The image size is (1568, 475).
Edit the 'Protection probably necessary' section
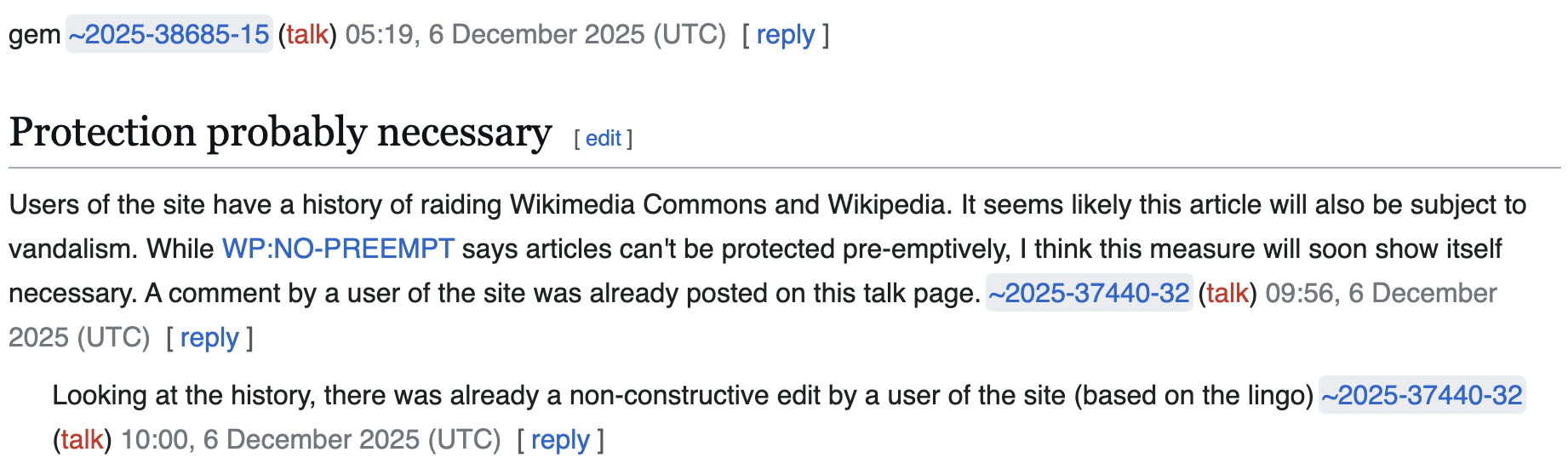(603, 139)
